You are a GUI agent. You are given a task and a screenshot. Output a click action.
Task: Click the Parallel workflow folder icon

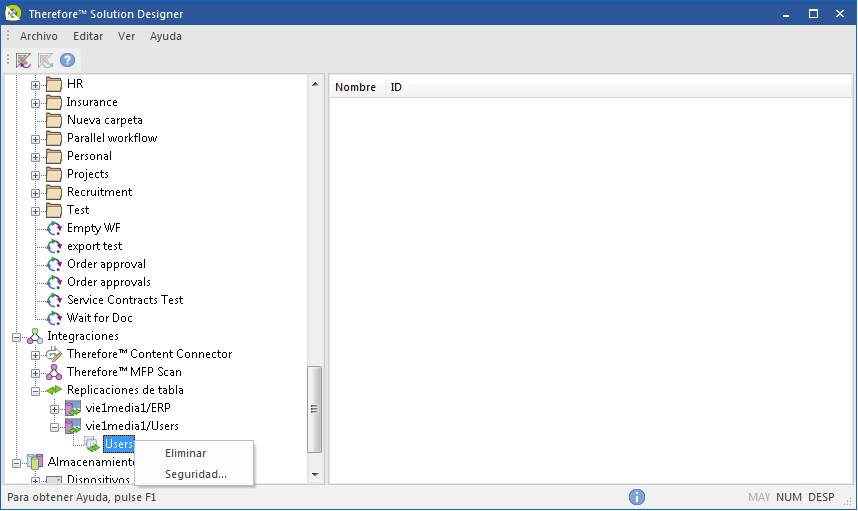[x=54, y=138]
